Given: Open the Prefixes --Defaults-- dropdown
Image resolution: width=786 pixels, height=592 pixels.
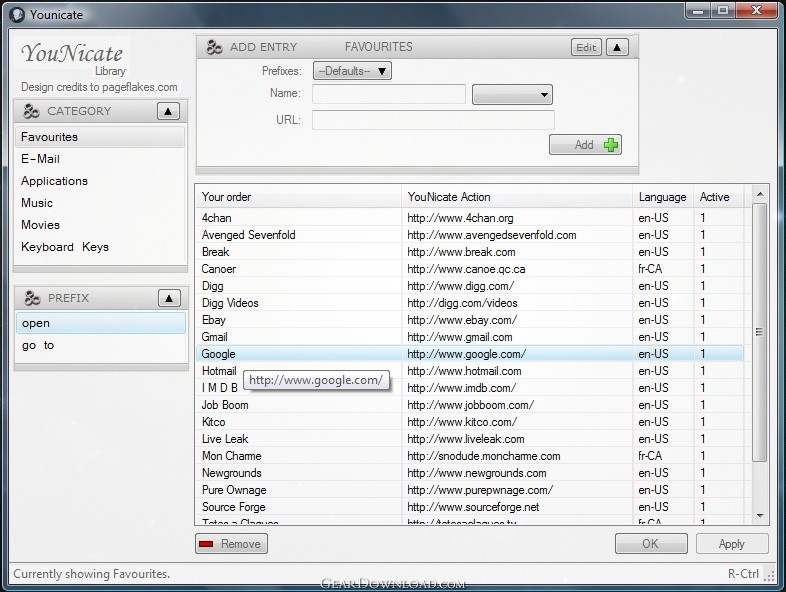Looking at the screenshot, I should pyautogui.click(x=352, y=71).
